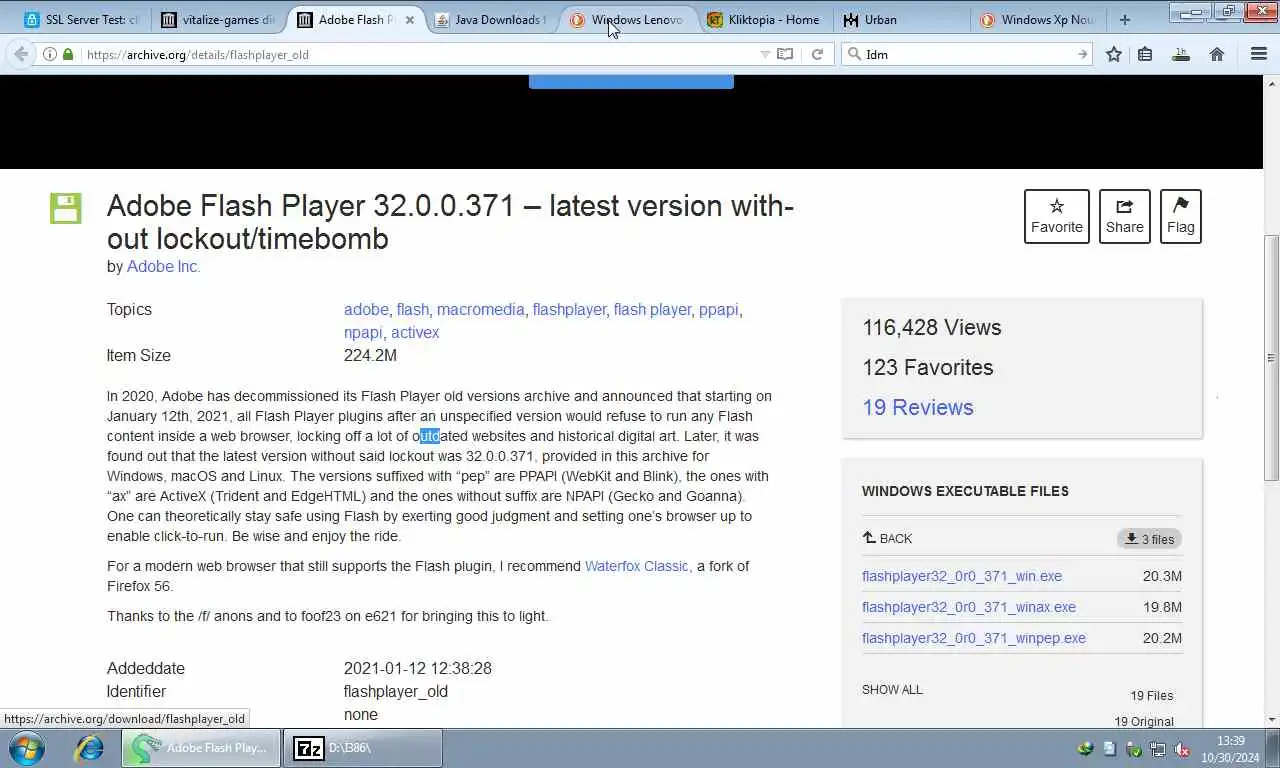Open the 'npapi' topic link
1280x768 pixels.
point(363,332)
